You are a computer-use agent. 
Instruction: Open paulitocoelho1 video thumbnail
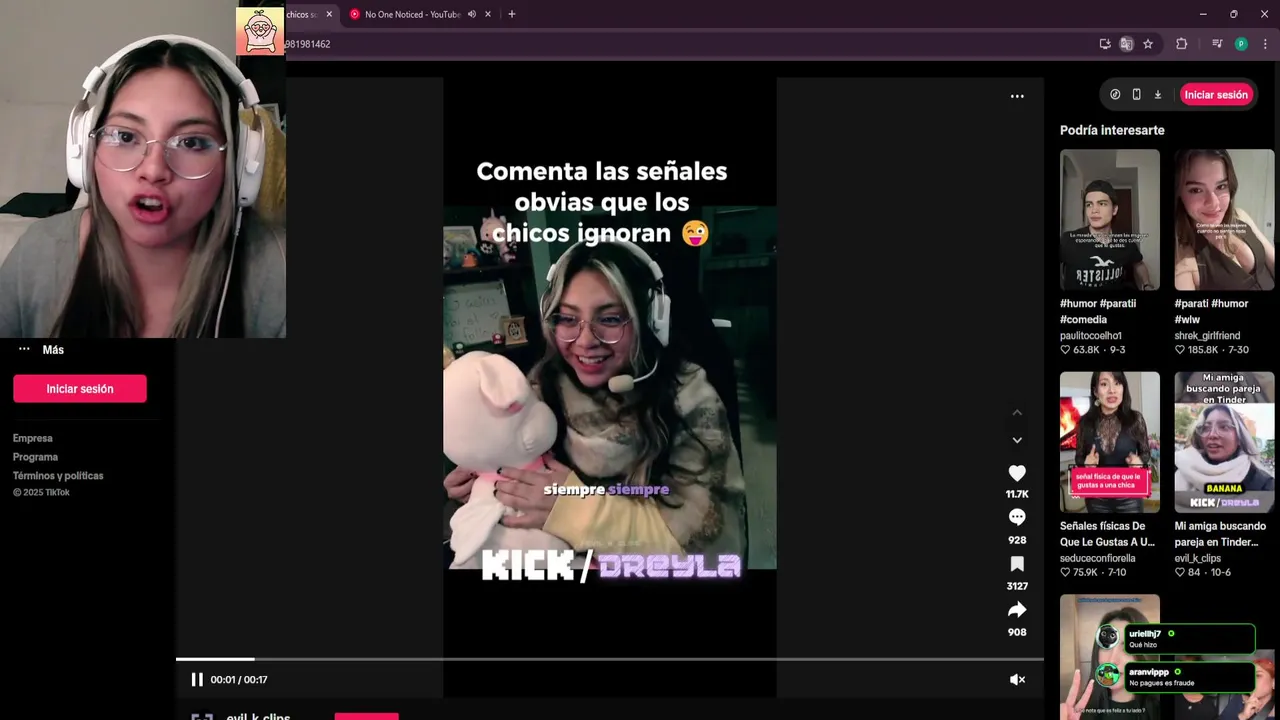pos(1110,220)
